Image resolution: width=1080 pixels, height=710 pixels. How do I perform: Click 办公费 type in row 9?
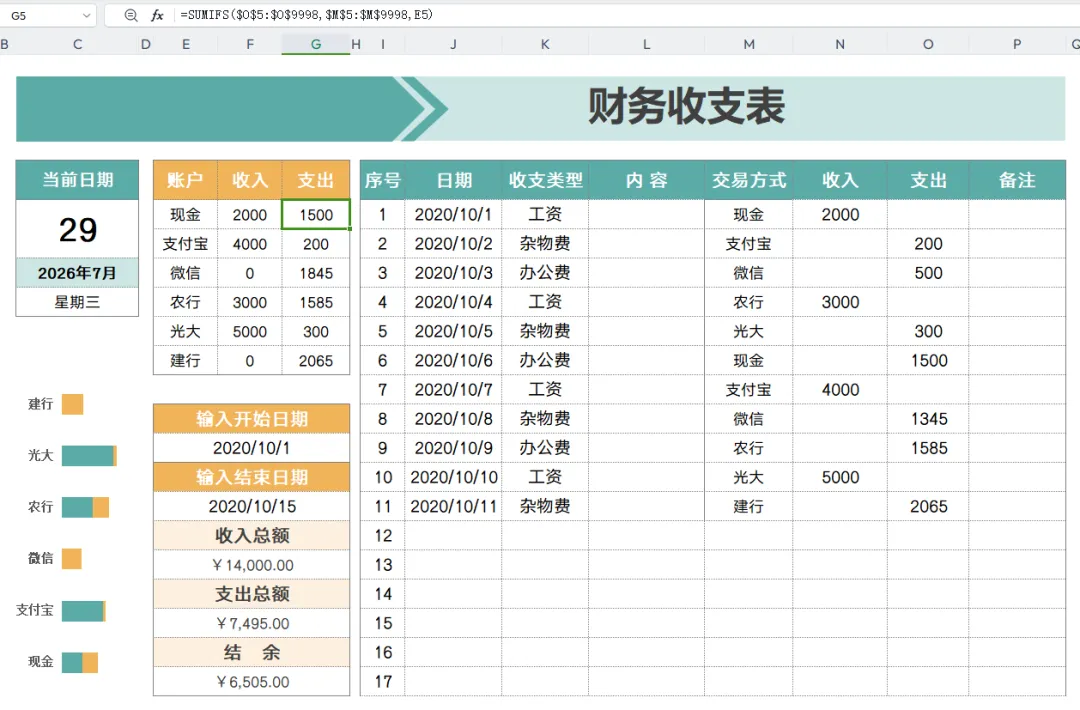point(545,448)
